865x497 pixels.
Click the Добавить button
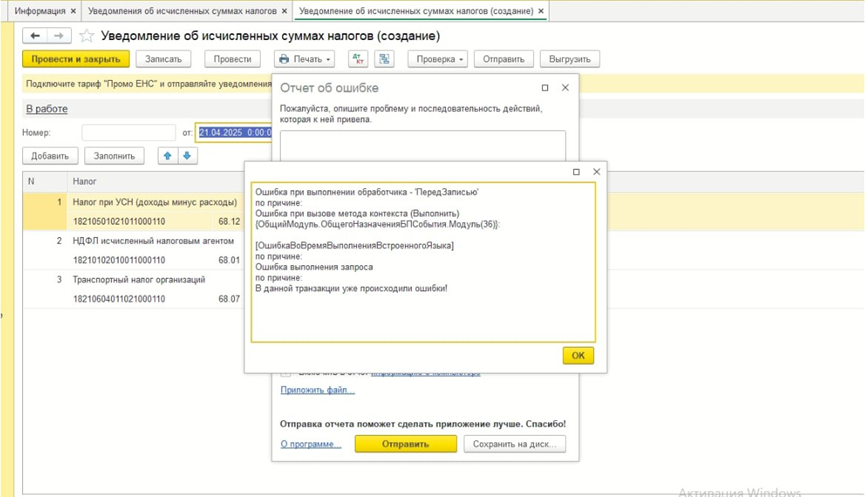(50, 156)
